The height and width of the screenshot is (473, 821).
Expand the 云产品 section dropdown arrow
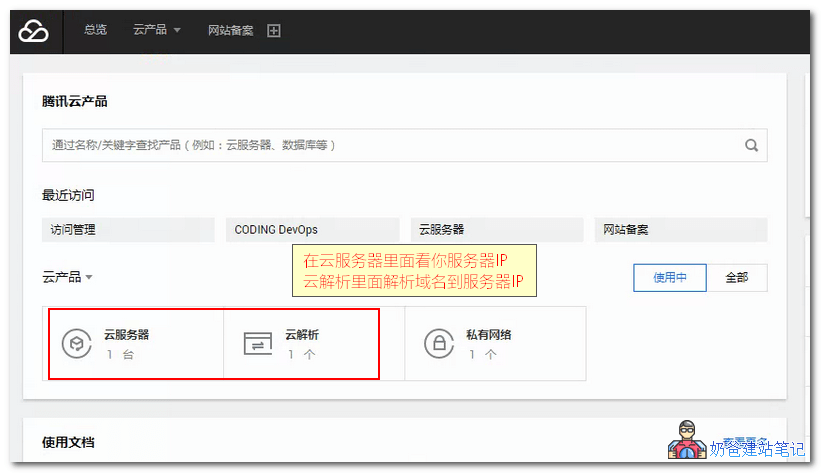click(x=89, y=277)
